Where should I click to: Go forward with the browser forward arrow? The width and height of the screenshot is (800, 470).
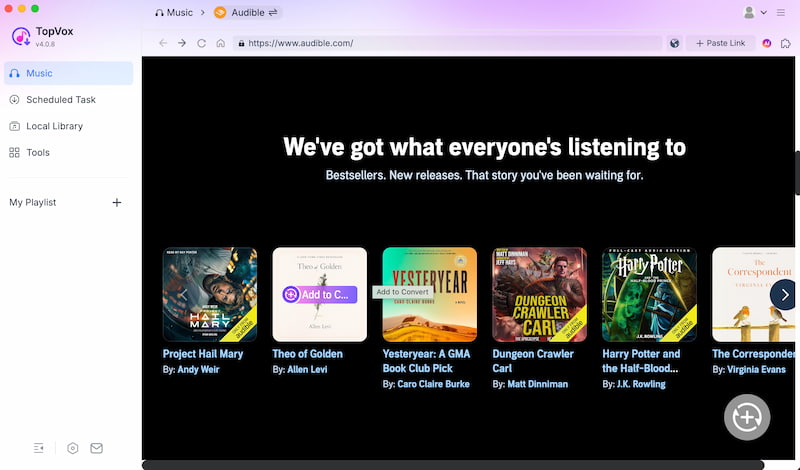tap(182, 43)
